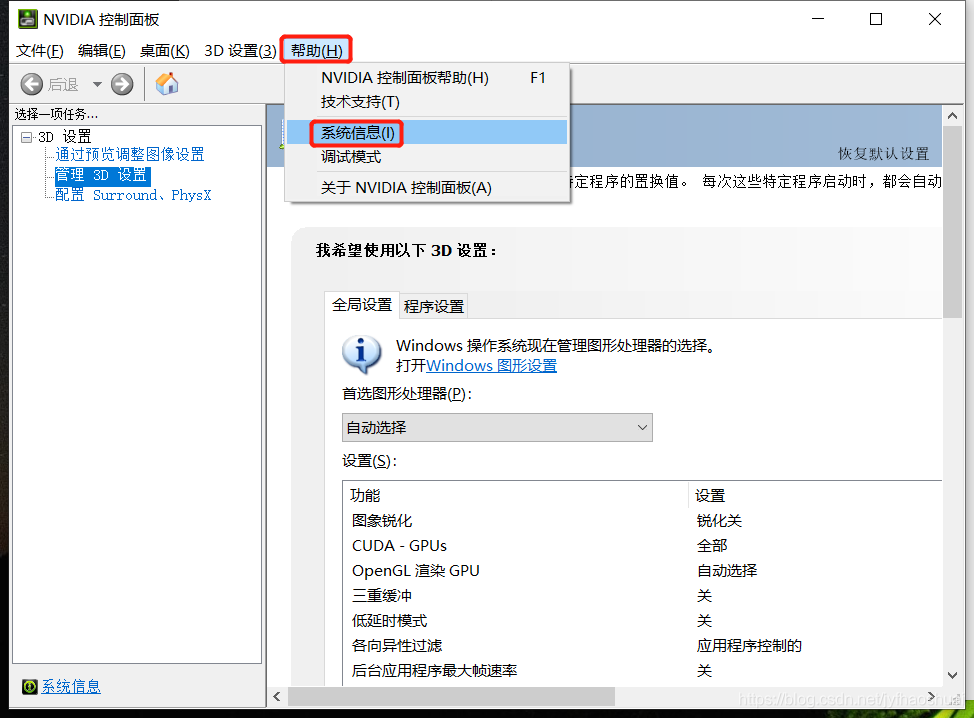The height and width of the screenshot is (718, 974).
Task: Click the horizontal scrollbar at the bottom
Action: (450, 696)
